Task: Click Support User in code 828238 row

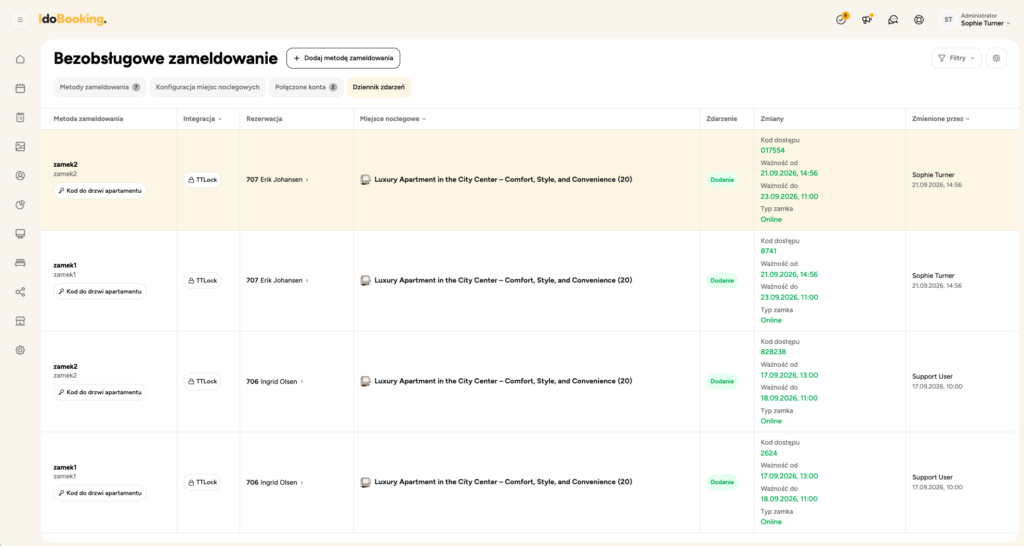Action: tap(932, 376)
